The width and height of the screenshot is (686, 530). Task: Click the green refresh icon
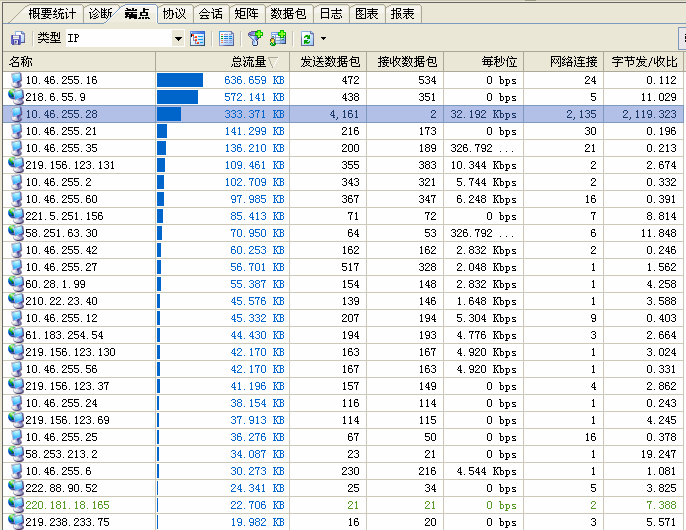click(306, 38)
